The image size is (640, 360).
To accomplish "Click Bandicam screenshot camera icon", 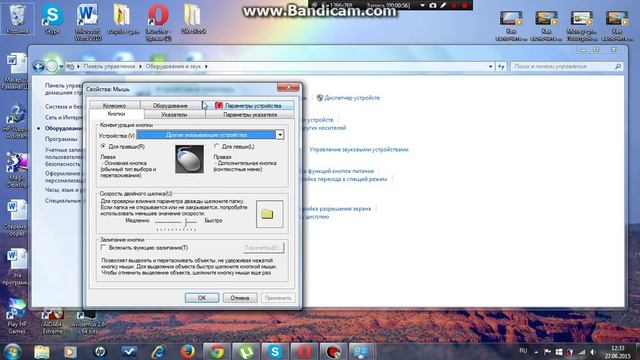I will point(433,5).
